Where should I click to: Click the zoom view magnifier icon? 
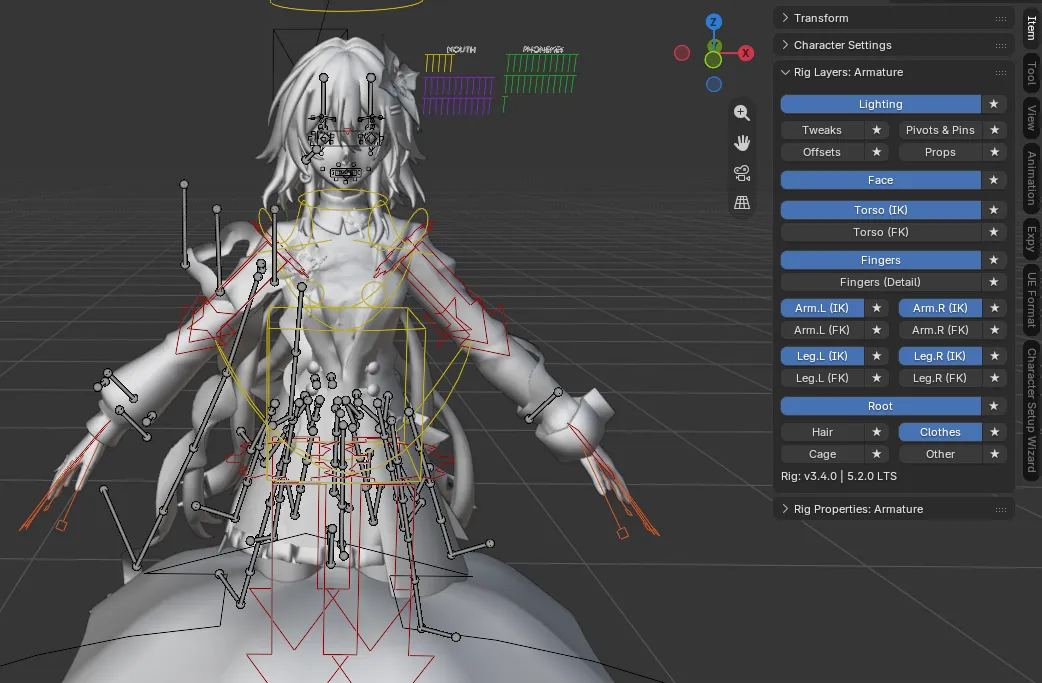[x=742, y=113]
